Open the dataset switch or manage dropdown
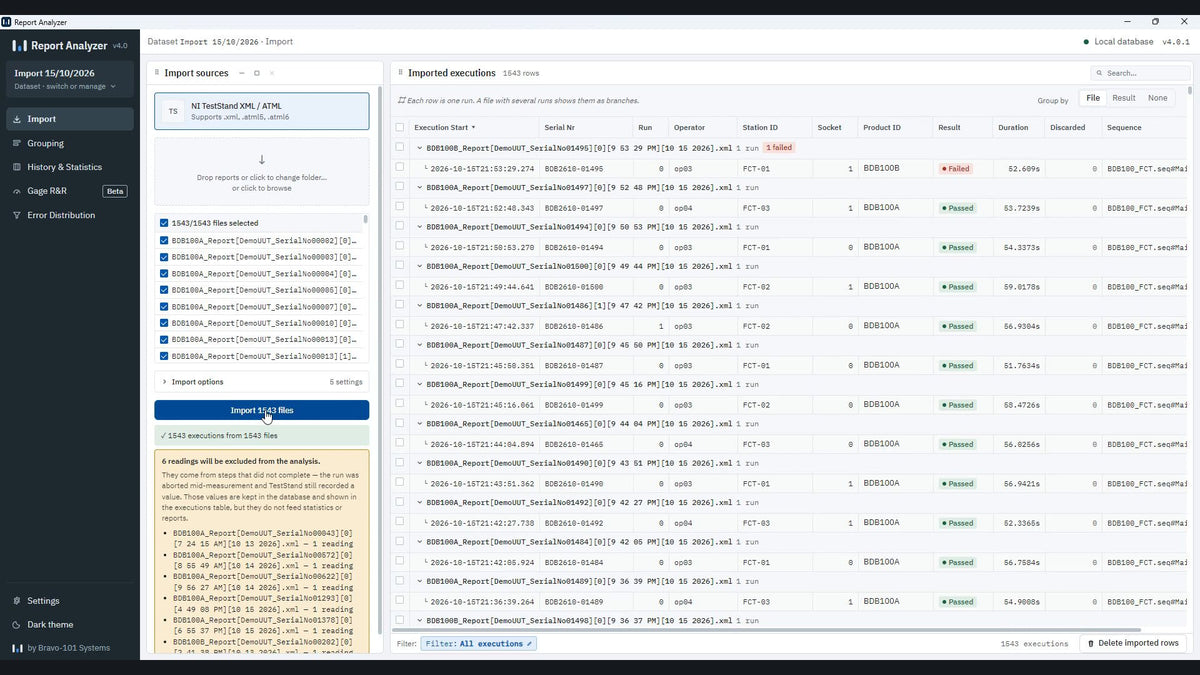Screen dimensions: 1200x675 (70, 79)
